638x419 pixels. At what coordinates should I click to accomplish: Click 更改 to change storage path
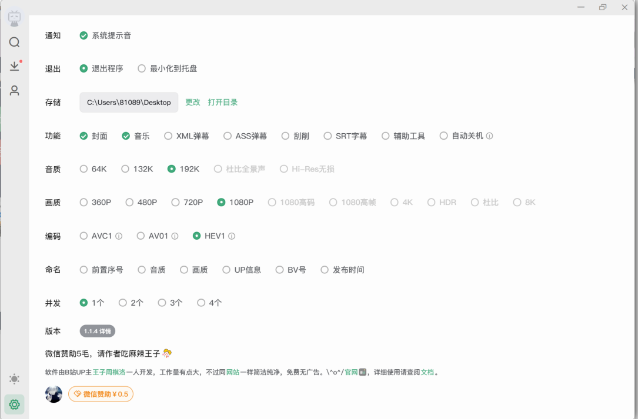point(192,102)
